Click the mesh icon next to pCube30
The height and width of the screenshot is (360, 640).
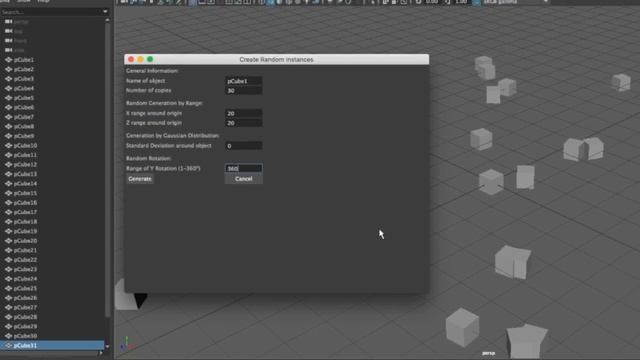(9, 336)
